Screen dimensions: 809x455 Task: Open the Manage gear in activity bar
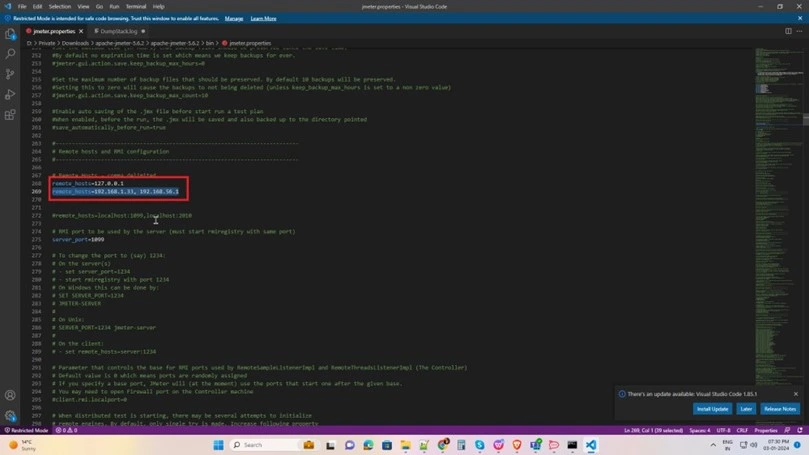[x=10, y=415]
